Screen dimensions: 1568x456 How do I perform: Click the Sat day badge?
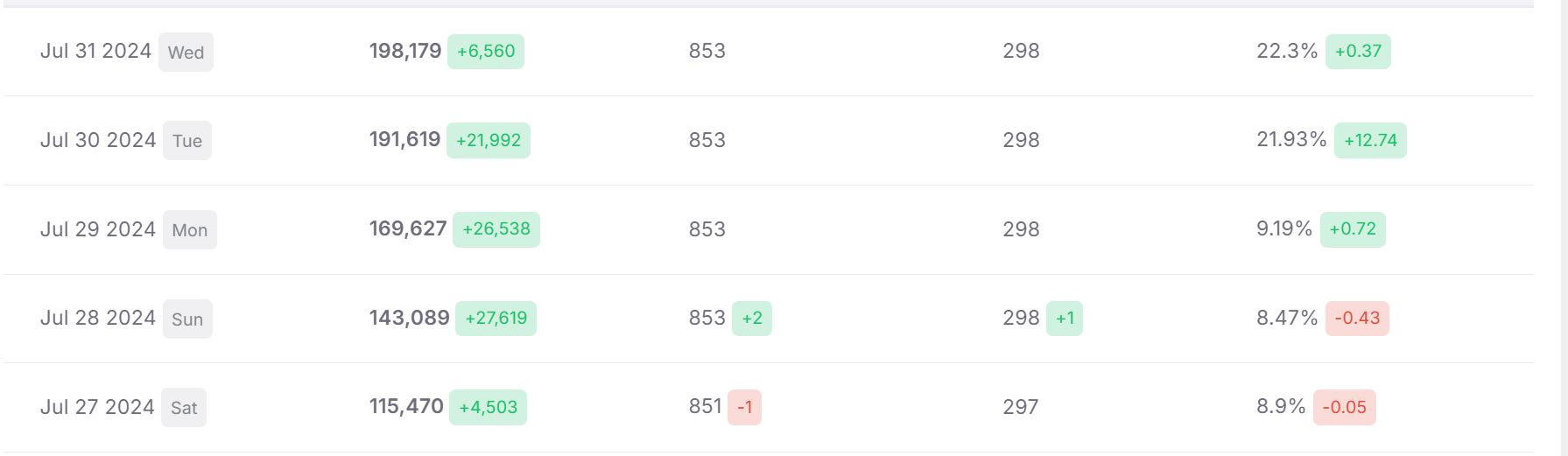pyautogui.click(x=184, y=408)
